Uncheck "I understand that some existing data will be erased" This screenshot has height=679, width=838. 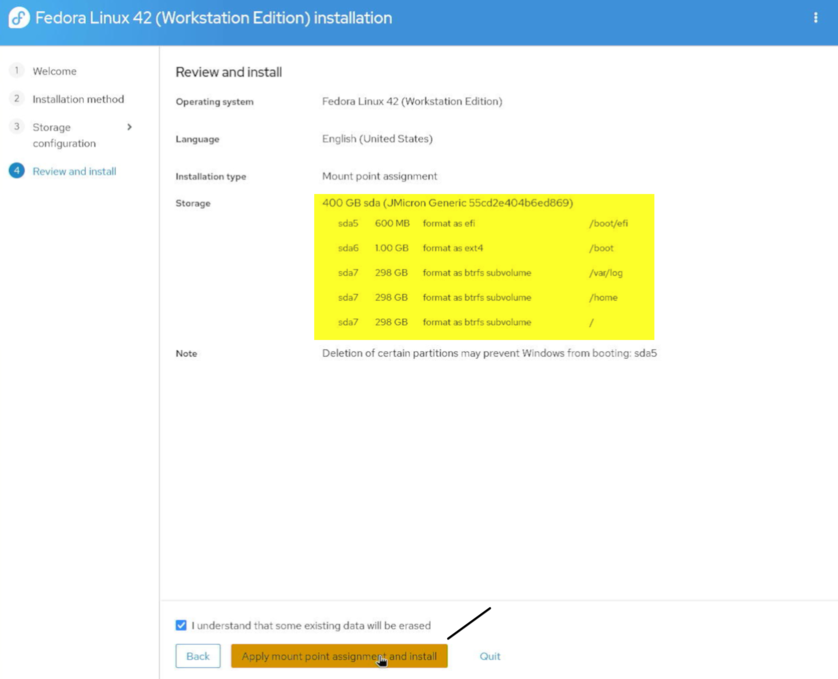click(x=181, y=625)
